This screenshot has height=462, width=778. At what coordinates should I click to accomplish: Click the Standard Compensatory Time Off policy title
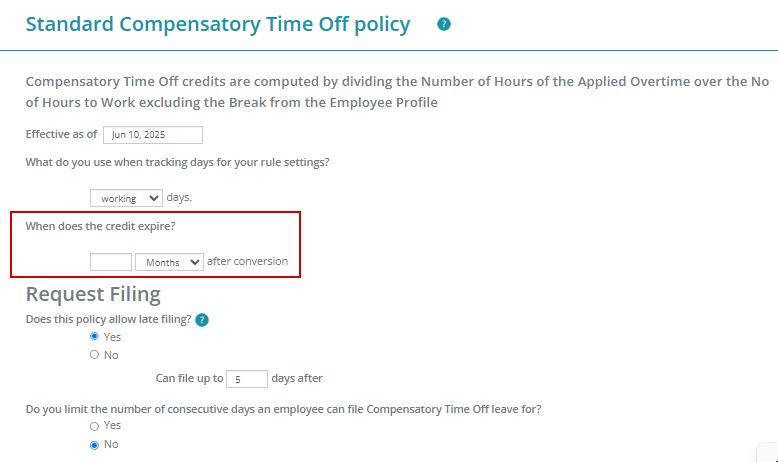[x=218, y=24]
